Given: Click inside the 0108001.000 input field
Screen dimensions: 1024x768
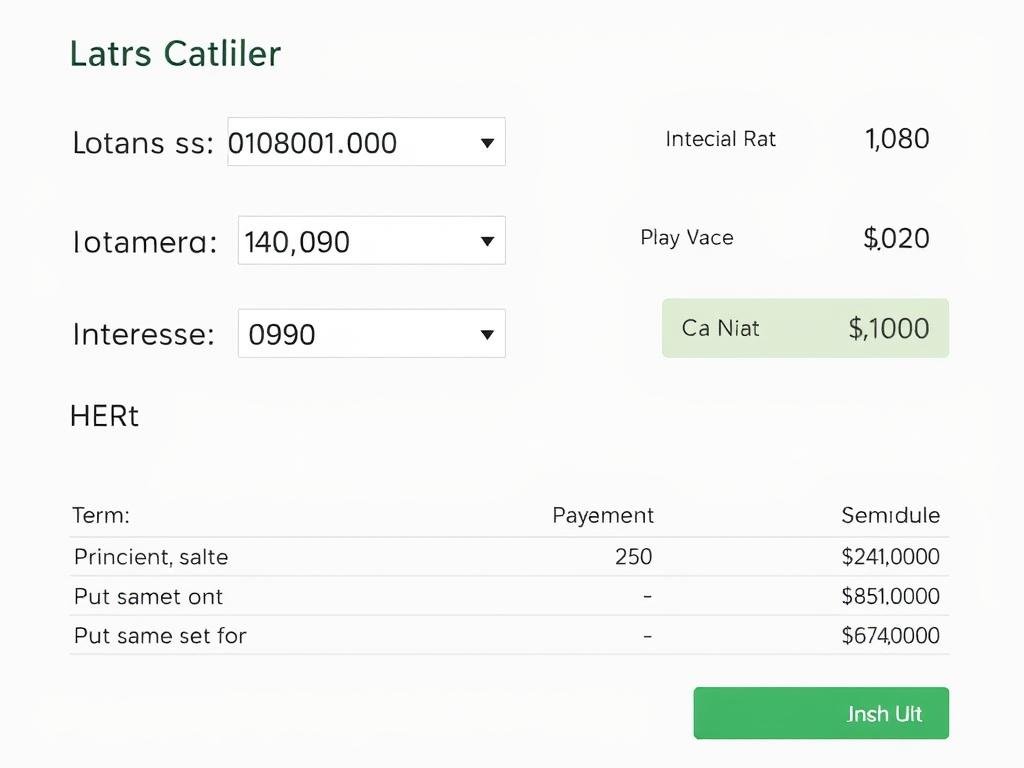Looking at the screenshot, I should pyautogui.click(x=340, y=142).
